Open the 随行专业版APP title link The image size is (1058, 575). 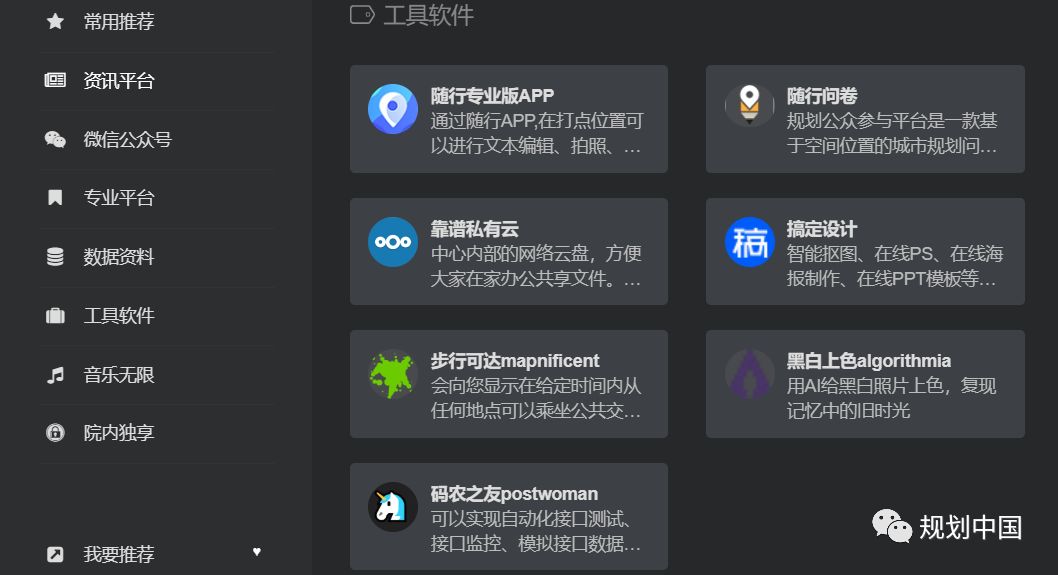[492, 96]
